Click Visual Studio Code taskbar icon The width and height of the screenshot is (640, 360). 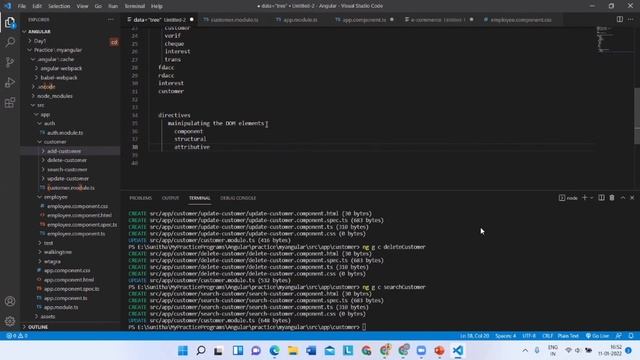[x=458, y=351]
